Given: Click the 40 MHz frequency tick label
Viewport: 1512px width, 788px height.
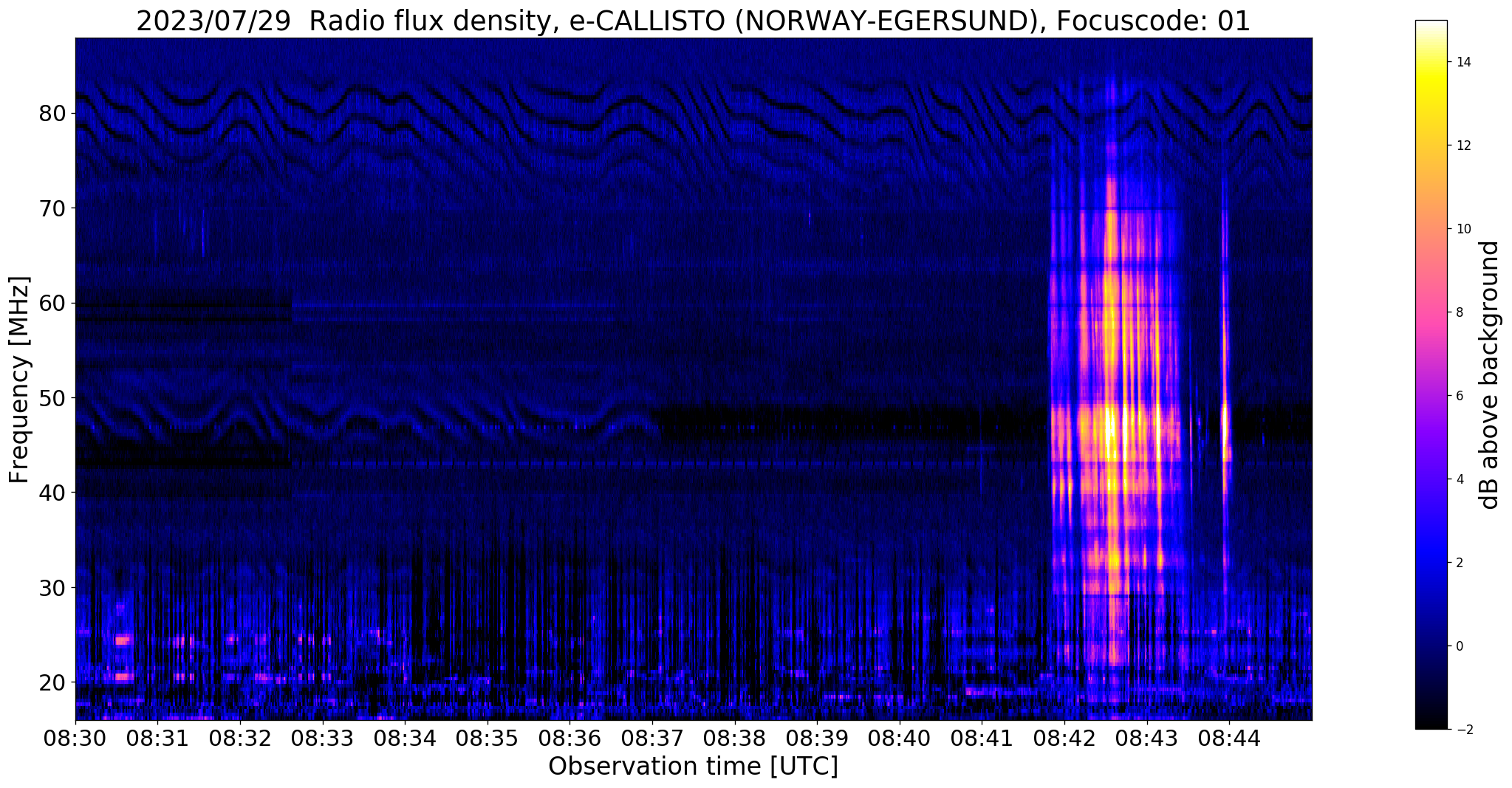Looking at the screenshot, I should (x=53, y=493).
